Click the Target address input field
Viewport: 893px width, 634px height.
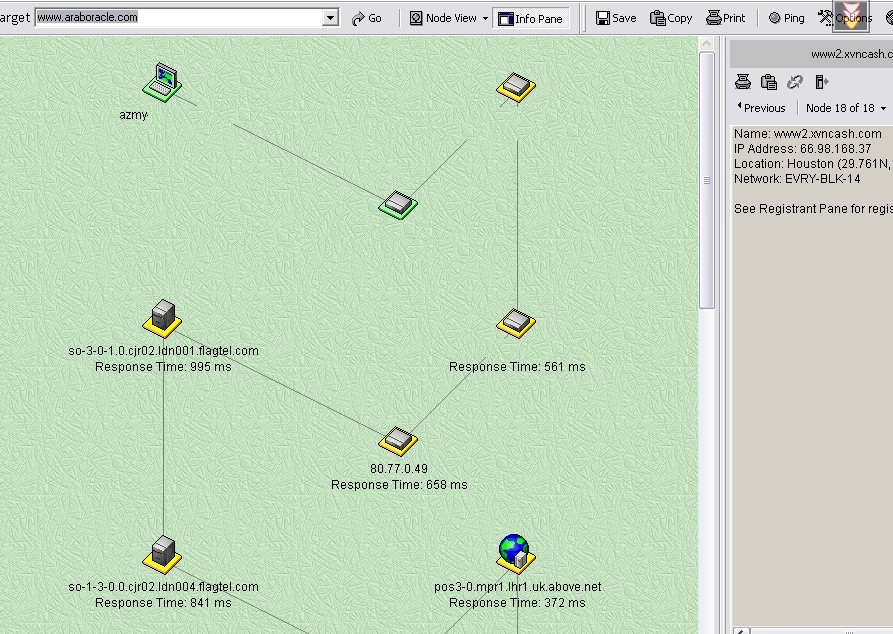coord(180,18)
